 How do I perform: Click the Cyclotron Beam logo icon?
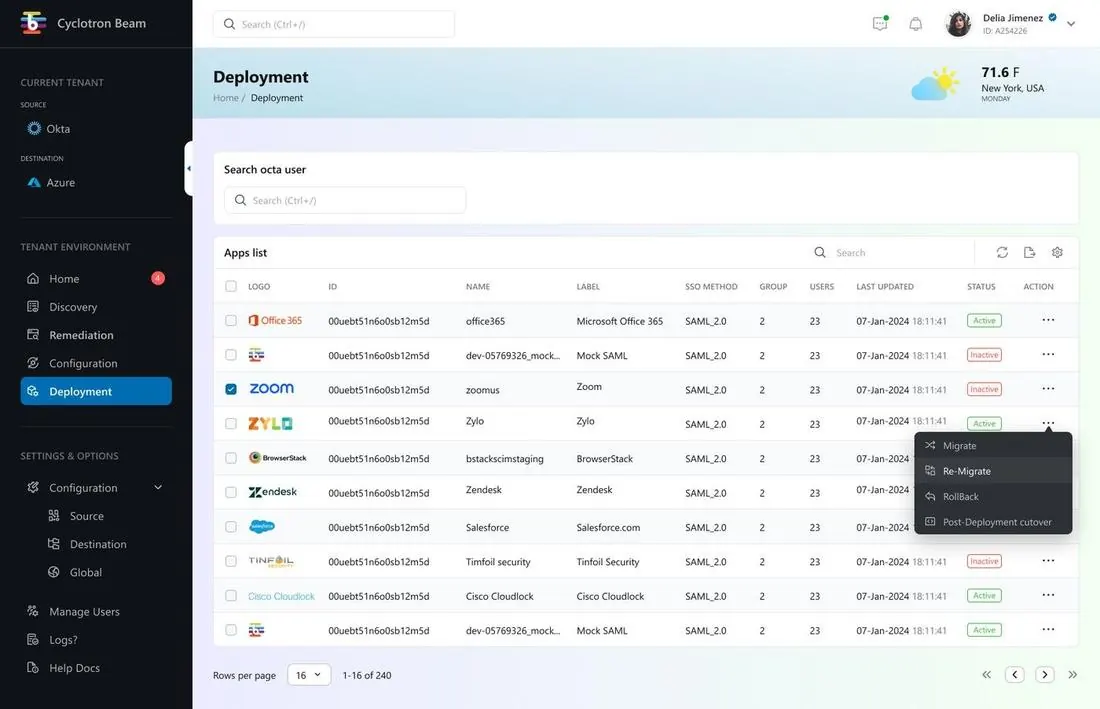33,23
